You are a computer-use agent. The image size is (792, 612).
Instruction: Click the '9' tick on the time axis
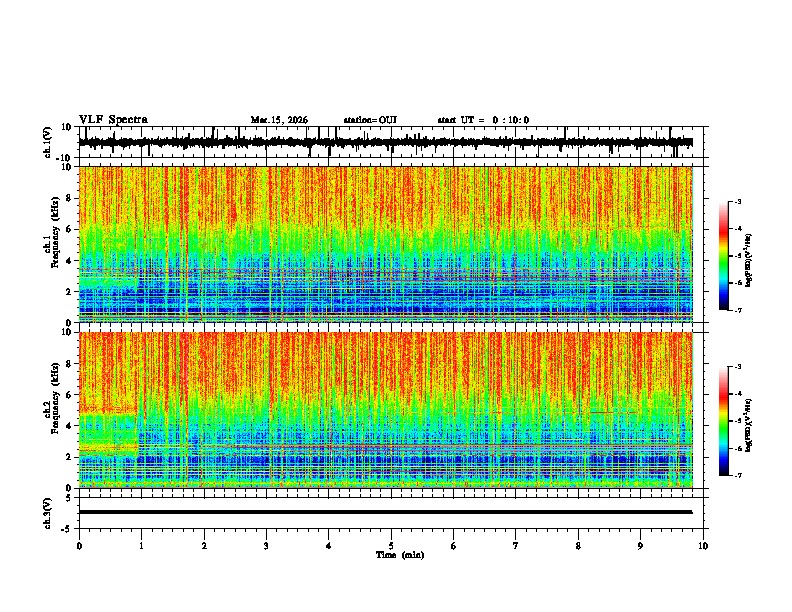[x=640, y=546]
